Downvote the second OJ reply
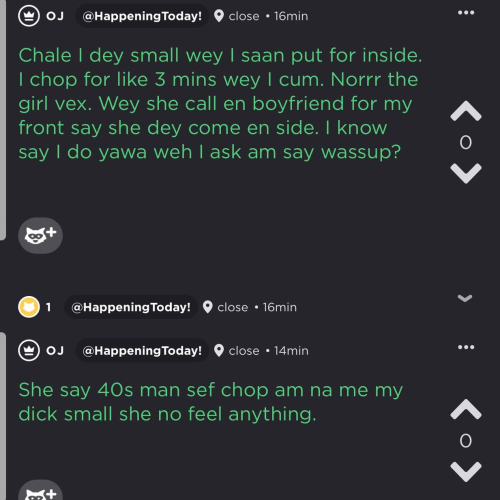This screenshot has height=500, width=500. tap(466, 472)
